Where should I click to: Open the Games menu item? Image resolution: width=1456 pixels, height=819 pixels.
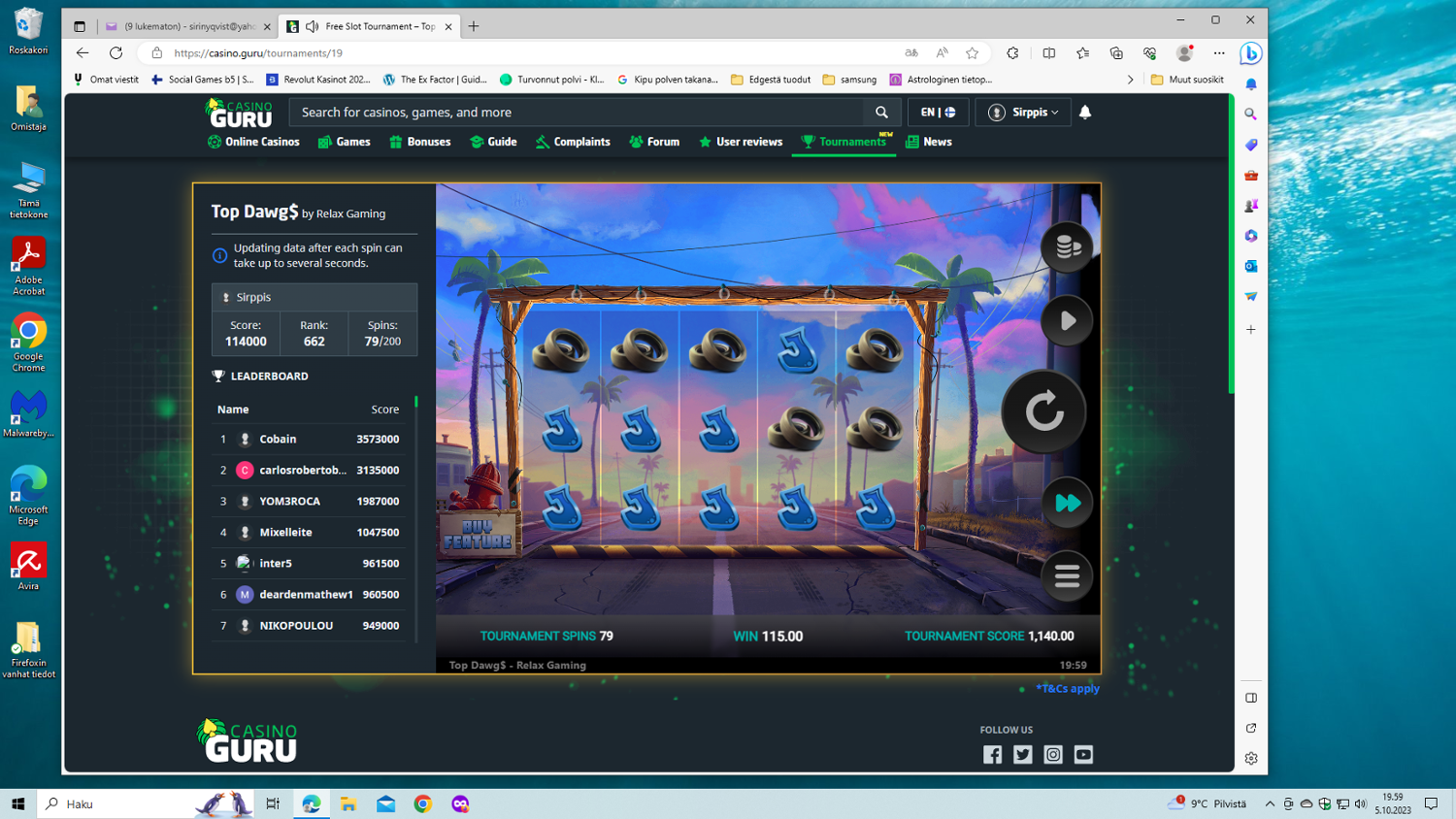[x=345, y=142]
